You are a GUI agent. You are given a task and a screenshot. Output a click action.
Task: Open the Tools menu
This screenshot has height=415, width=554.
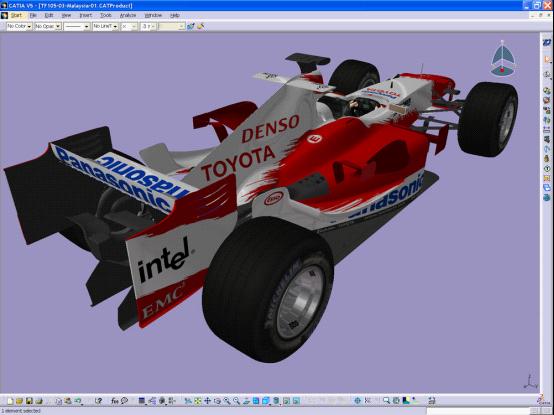point(106,16)
